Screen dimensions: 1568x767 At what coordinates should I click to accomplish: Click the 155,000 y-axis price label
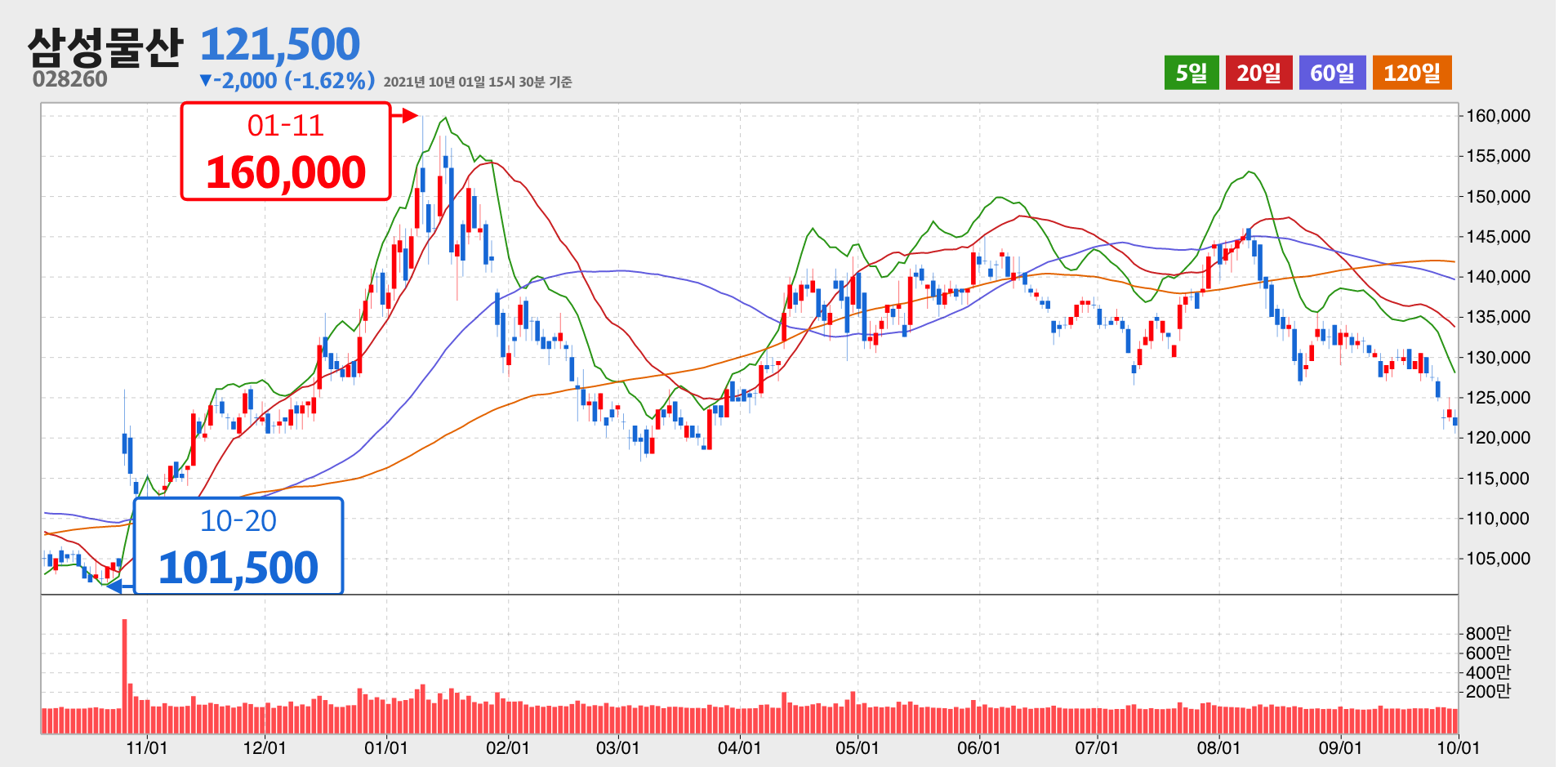[x=1498, y=156]
